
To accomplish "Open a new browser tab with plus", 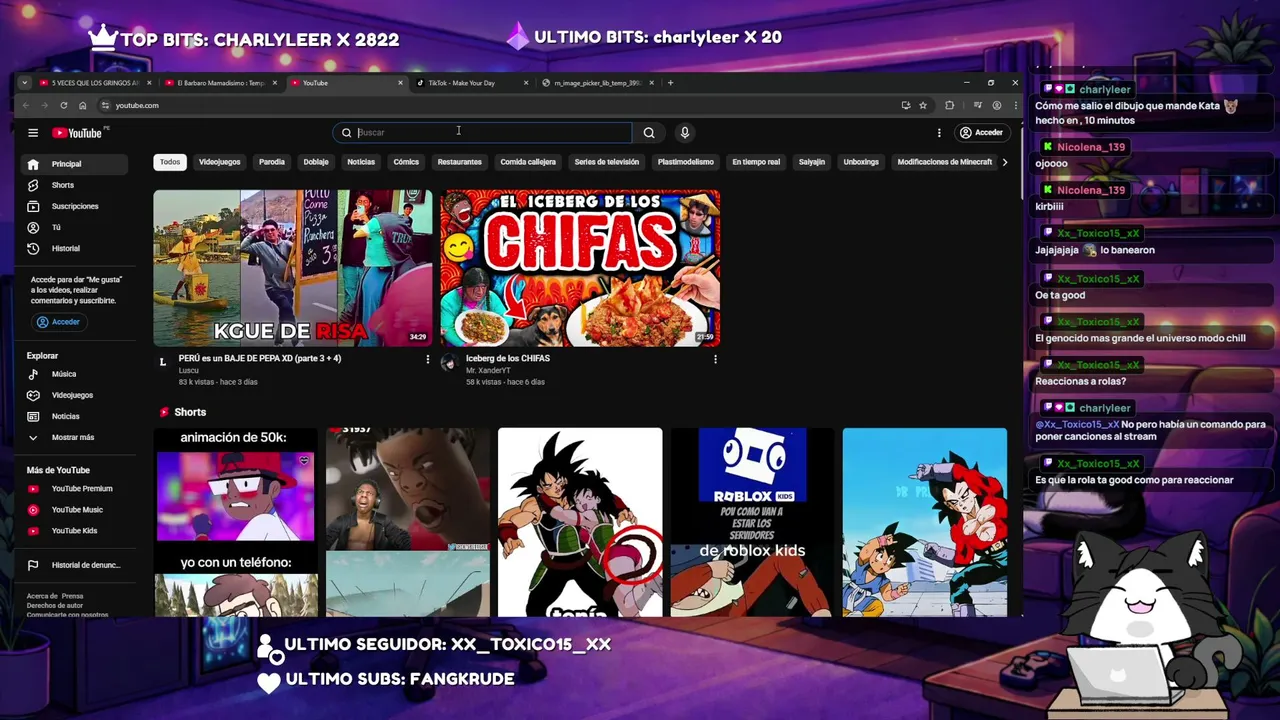I will (670, 83).
